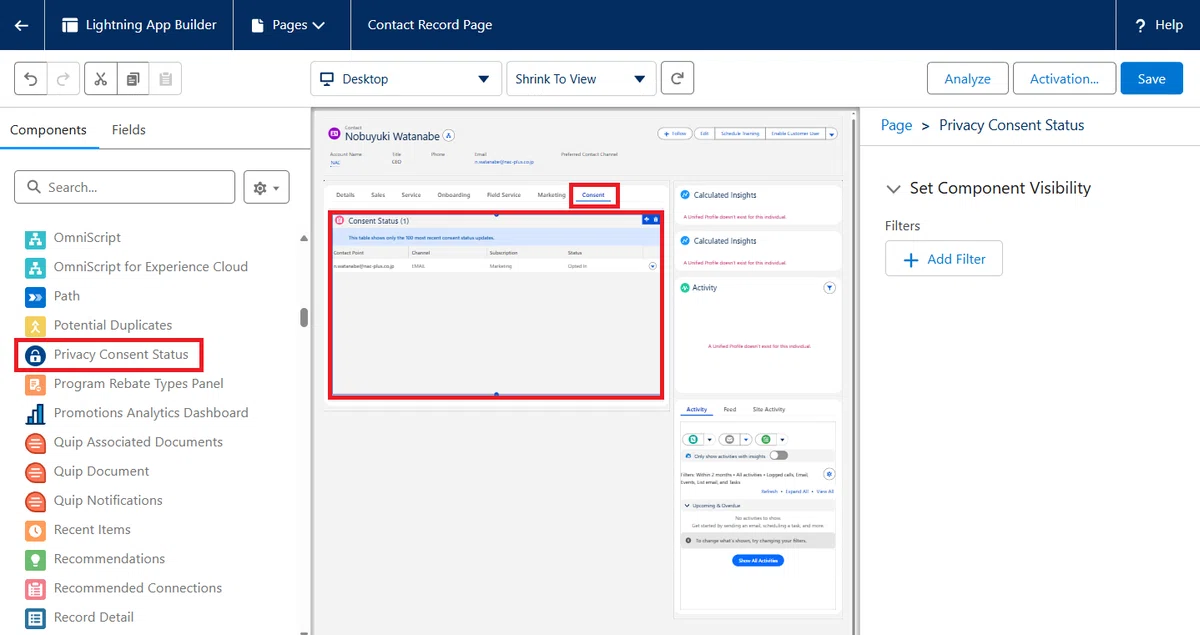The image size is (1200, 635).
Task: Click the Page breadcrumb link
Action: [x=896, y=125]
